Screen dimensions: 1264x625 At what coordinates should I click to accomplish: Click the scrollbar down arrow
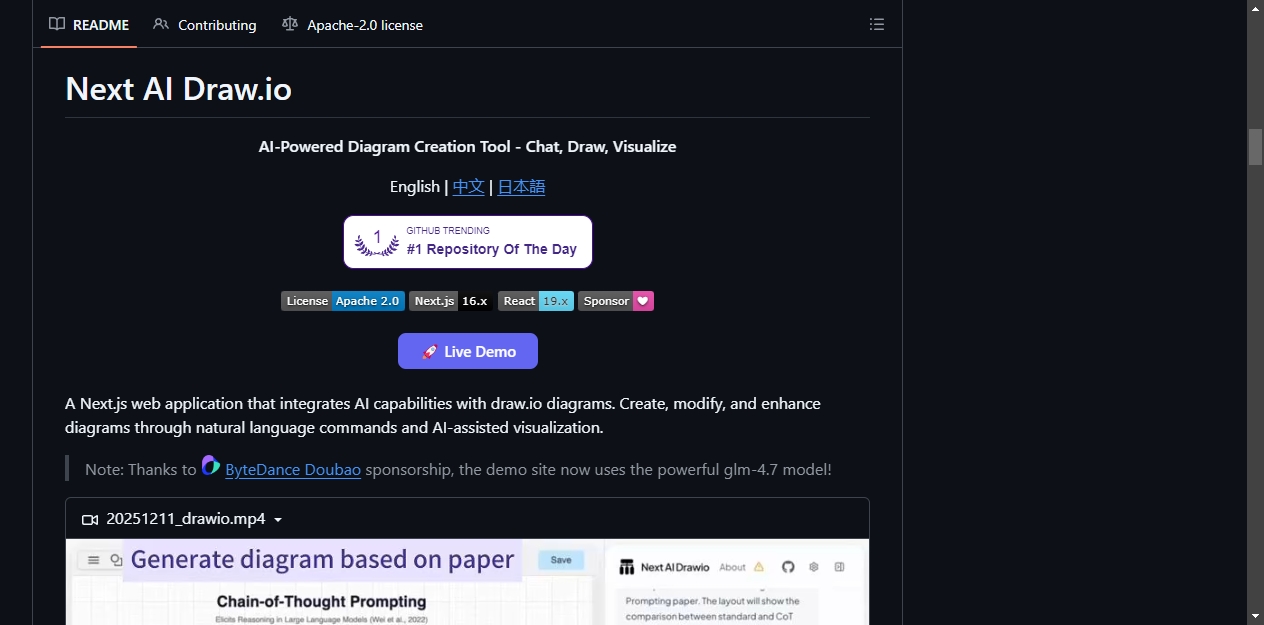[x=1255, y=616]
